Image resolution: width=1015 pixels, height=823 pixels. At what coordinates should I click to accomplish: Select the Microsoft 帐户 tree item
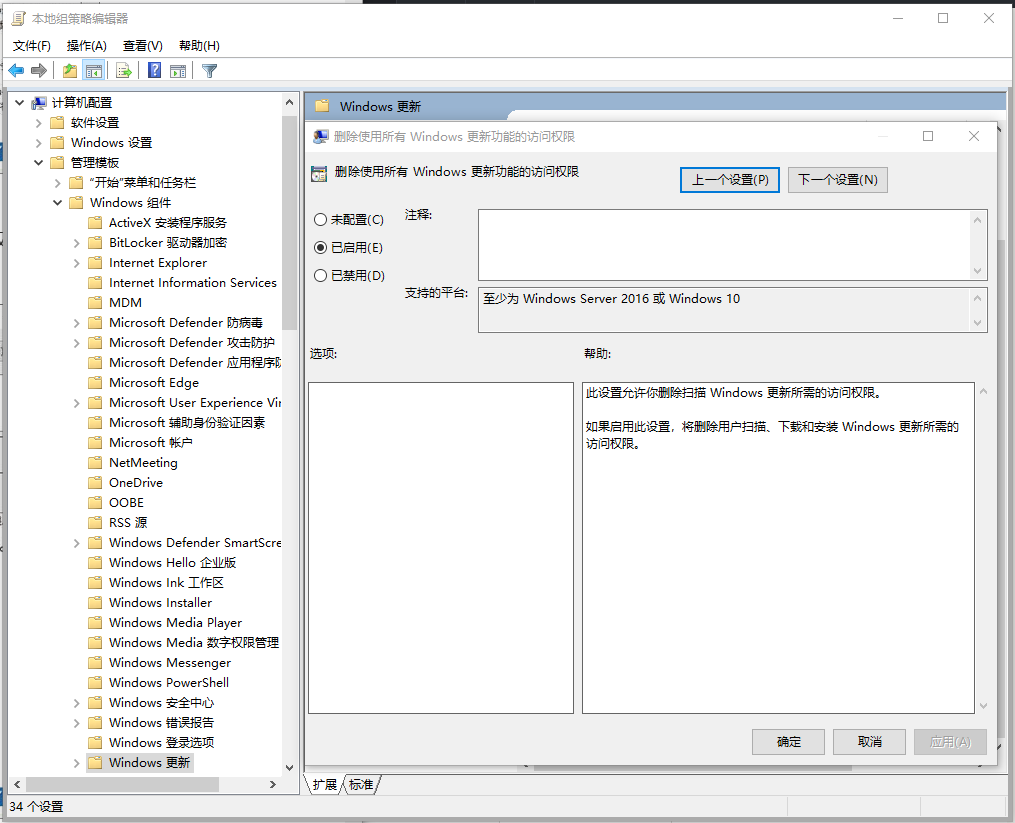151,443
